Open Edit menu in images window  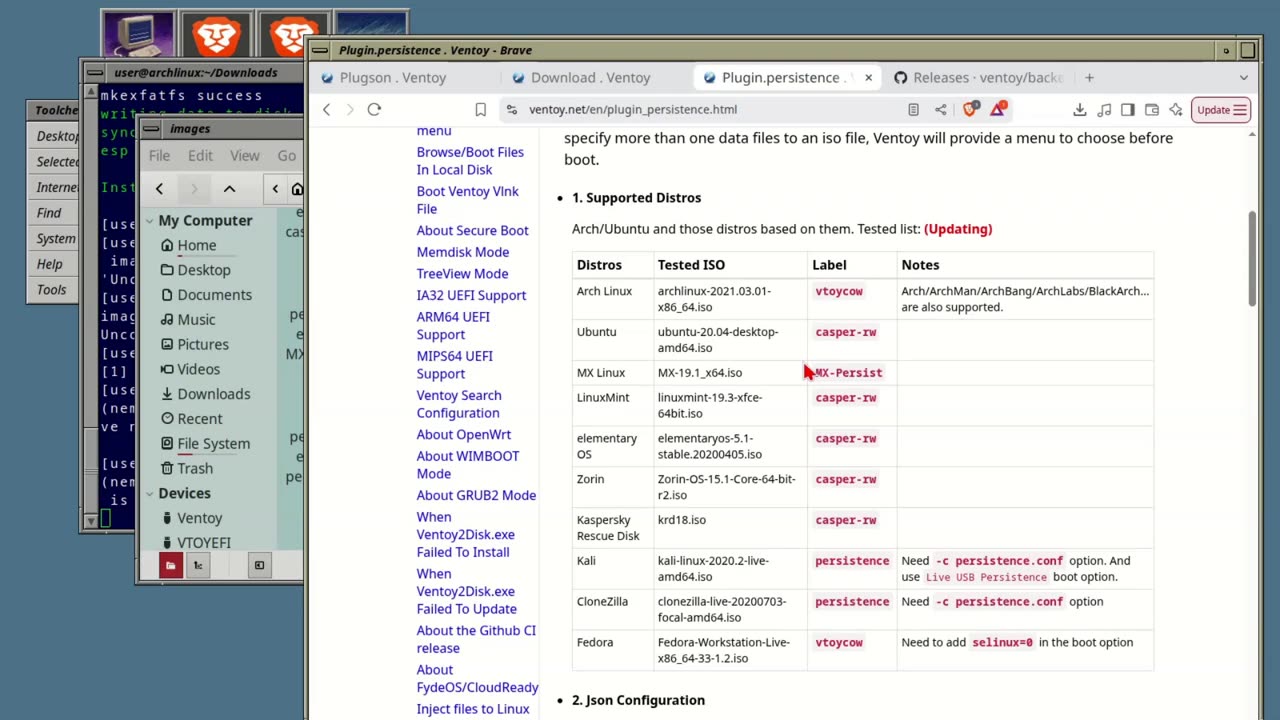coord(200,156)
